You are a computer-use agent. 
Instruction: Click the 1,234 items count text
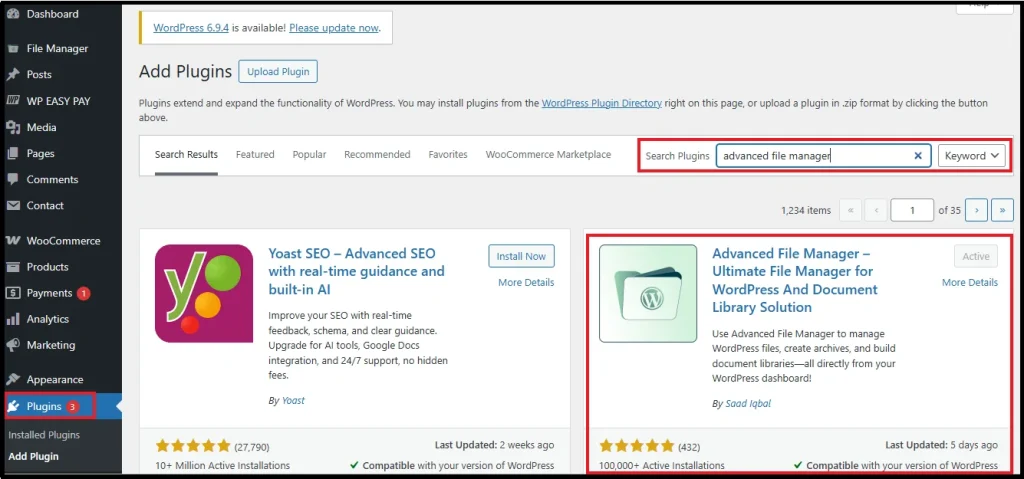(806, 210)
